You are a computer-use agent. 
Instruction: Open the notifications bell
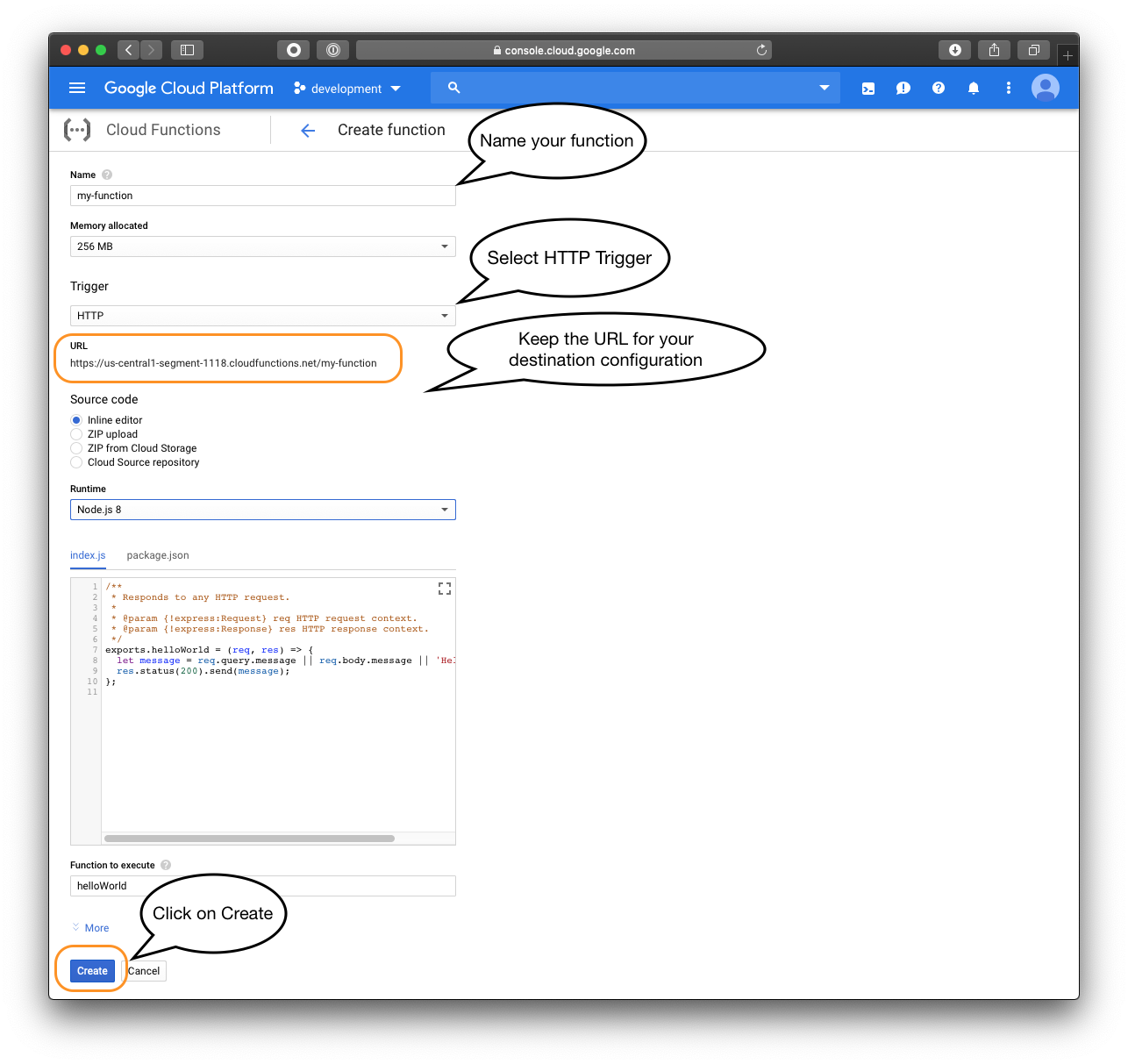973,88
